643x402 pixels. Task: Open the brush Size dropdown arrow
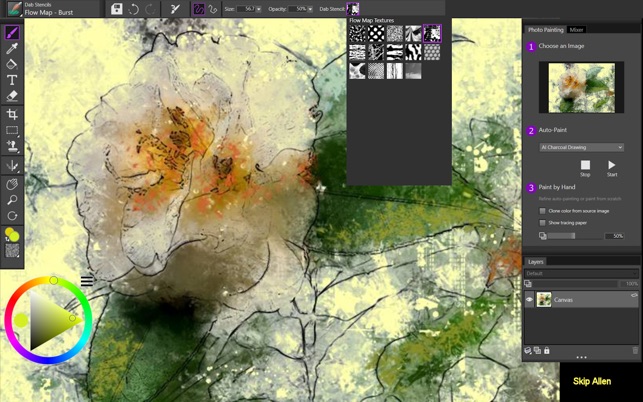click(259, 9)
